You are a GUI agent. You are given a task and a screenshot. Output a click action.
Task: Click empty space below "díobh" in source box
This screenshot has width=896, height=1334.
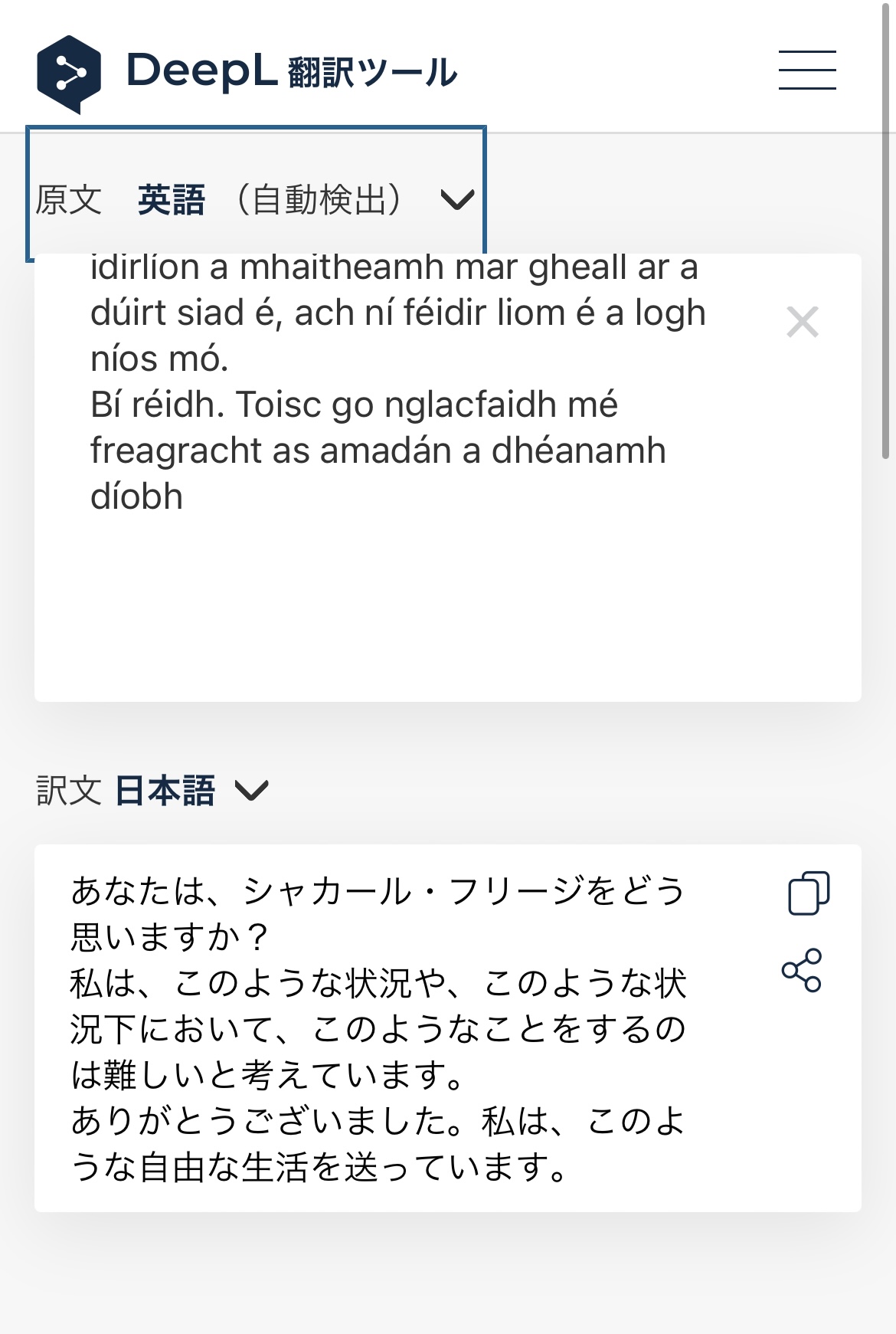pyautogui.click(x=383, y=605)
